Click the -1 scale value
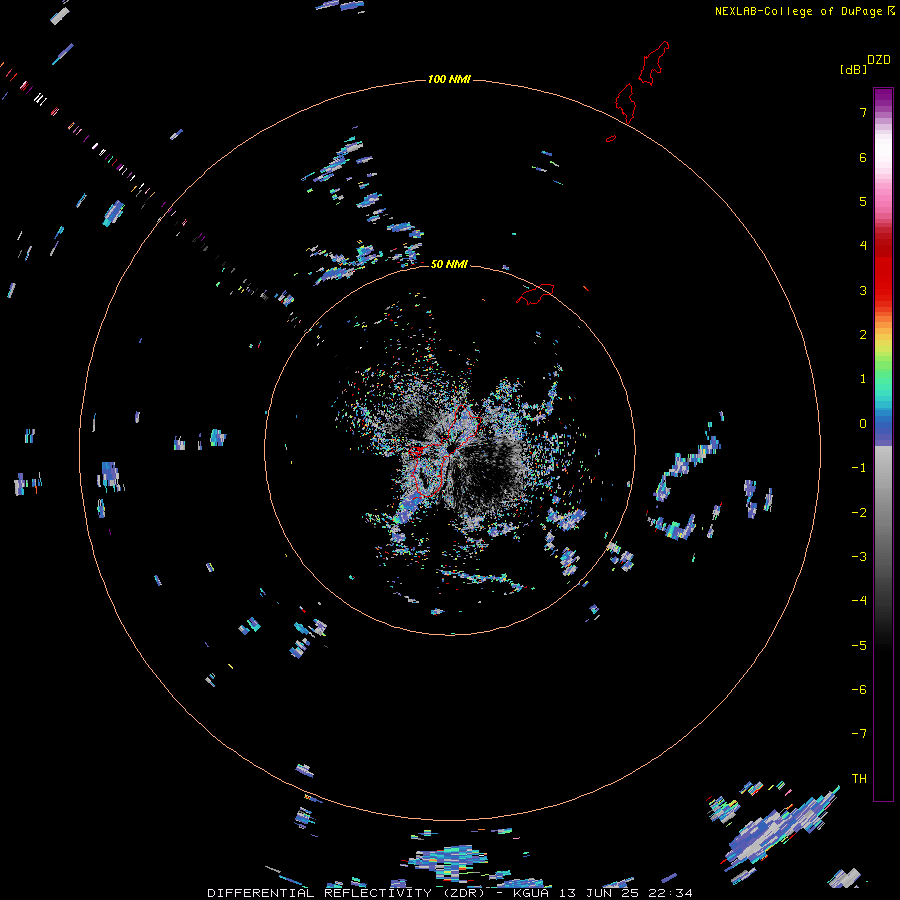This screenshot has width=900, height=900. [859, 468]
